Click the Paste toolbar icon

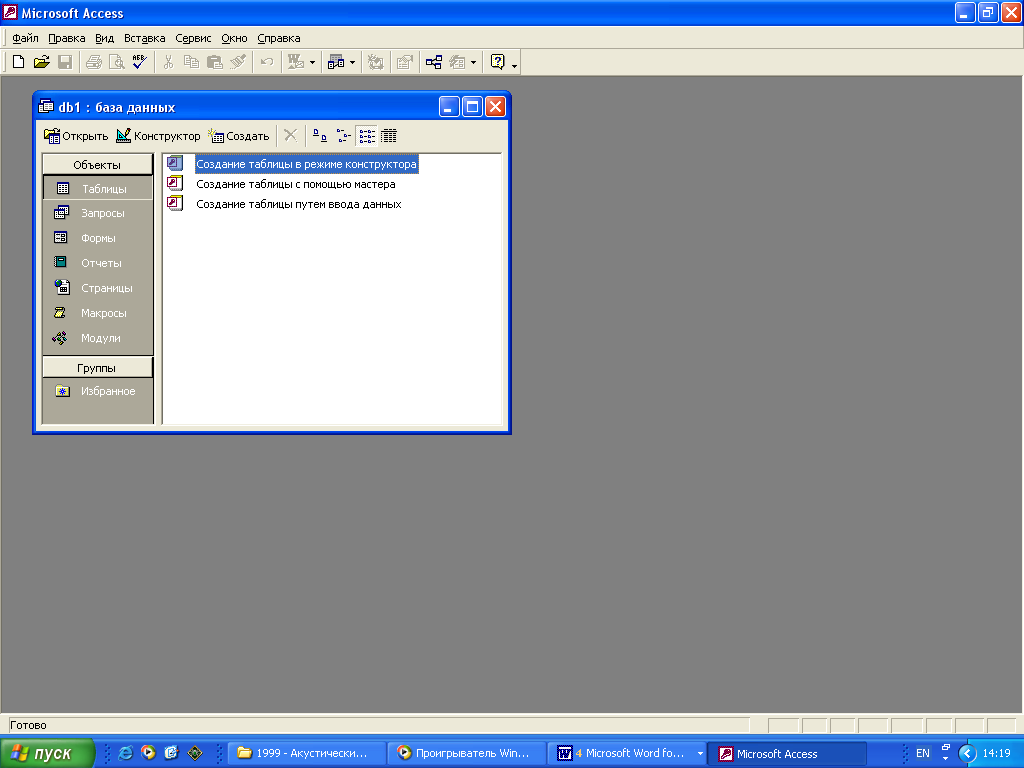click(x=214, y=62)
